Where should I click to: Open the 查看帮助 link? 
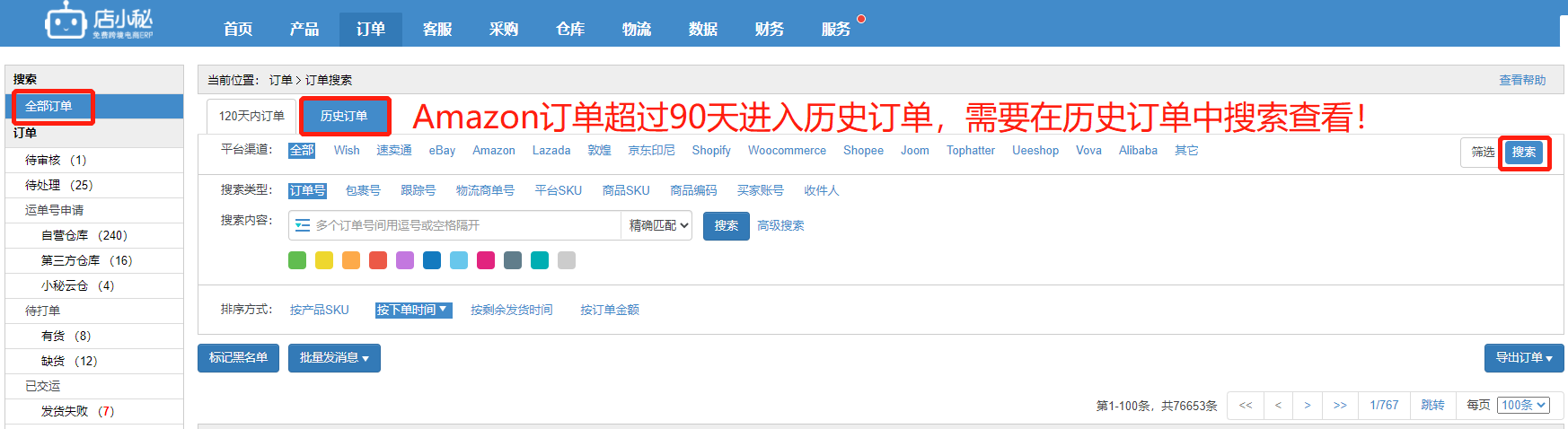1522,80
